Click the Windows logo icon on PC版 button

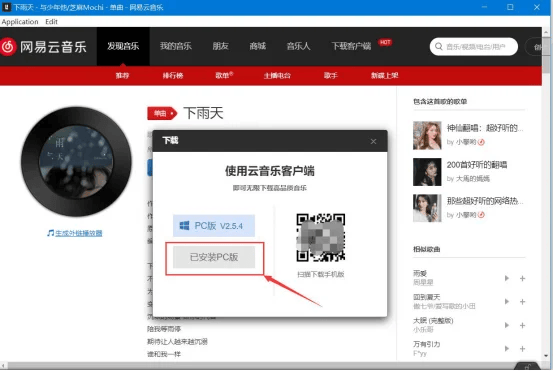tap(184, 226)
